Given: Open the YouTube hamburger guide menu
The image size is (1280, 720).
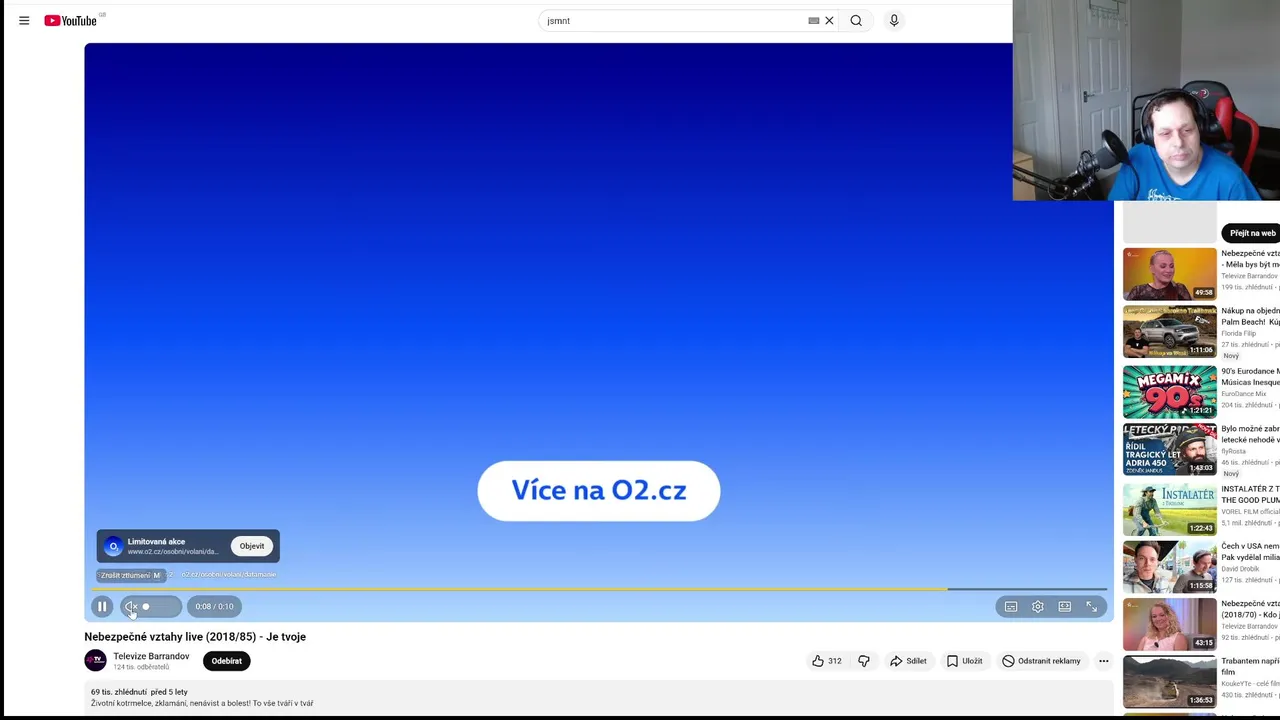Looking at the screenshot, I should [x=24, y=20].
